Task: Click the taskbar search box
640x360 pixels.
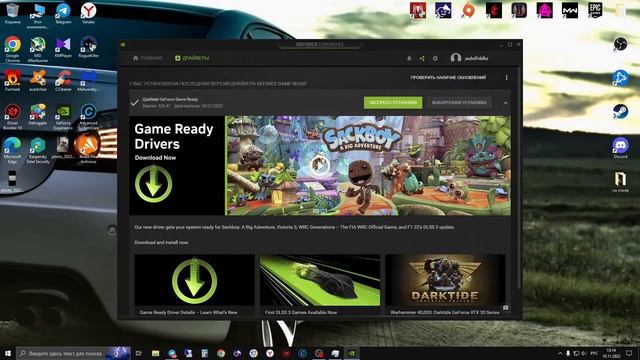Action: coord(73,353)
